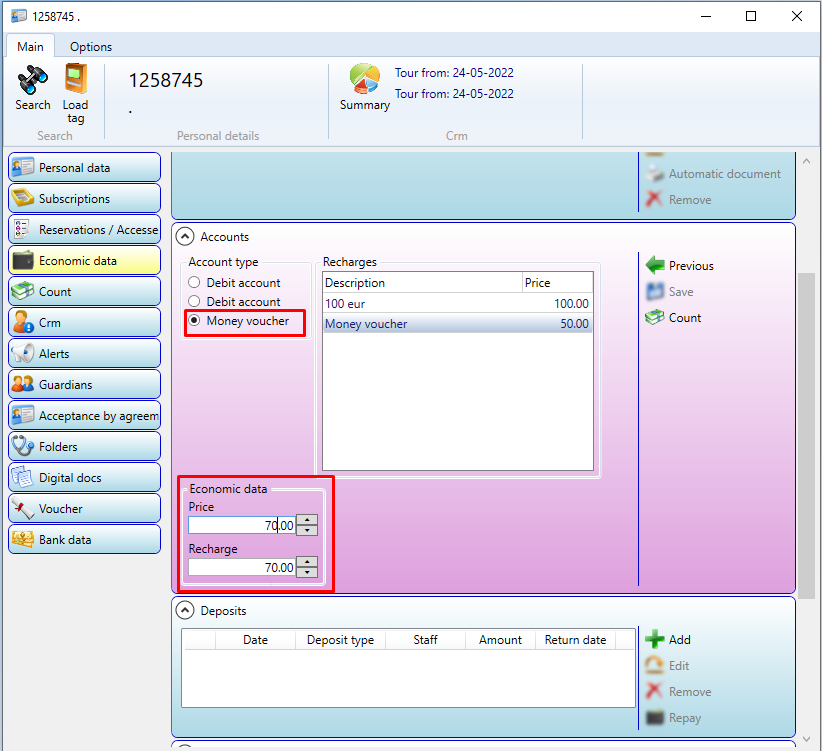Click the Price input field
This screenshot has height=751, width=822.
[242, 525]
